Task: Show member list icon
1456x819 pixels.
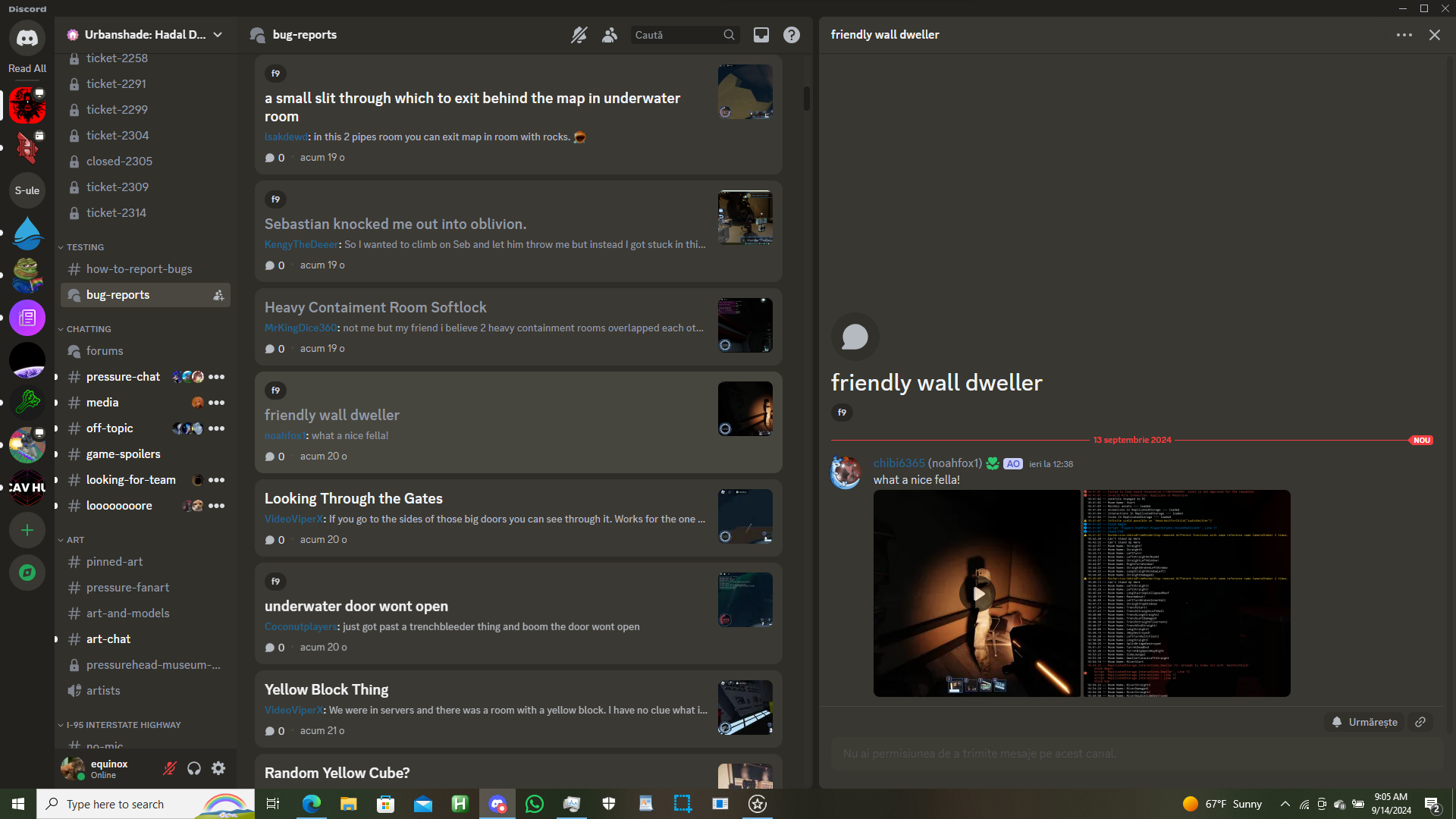Action: tap(609, 35)
